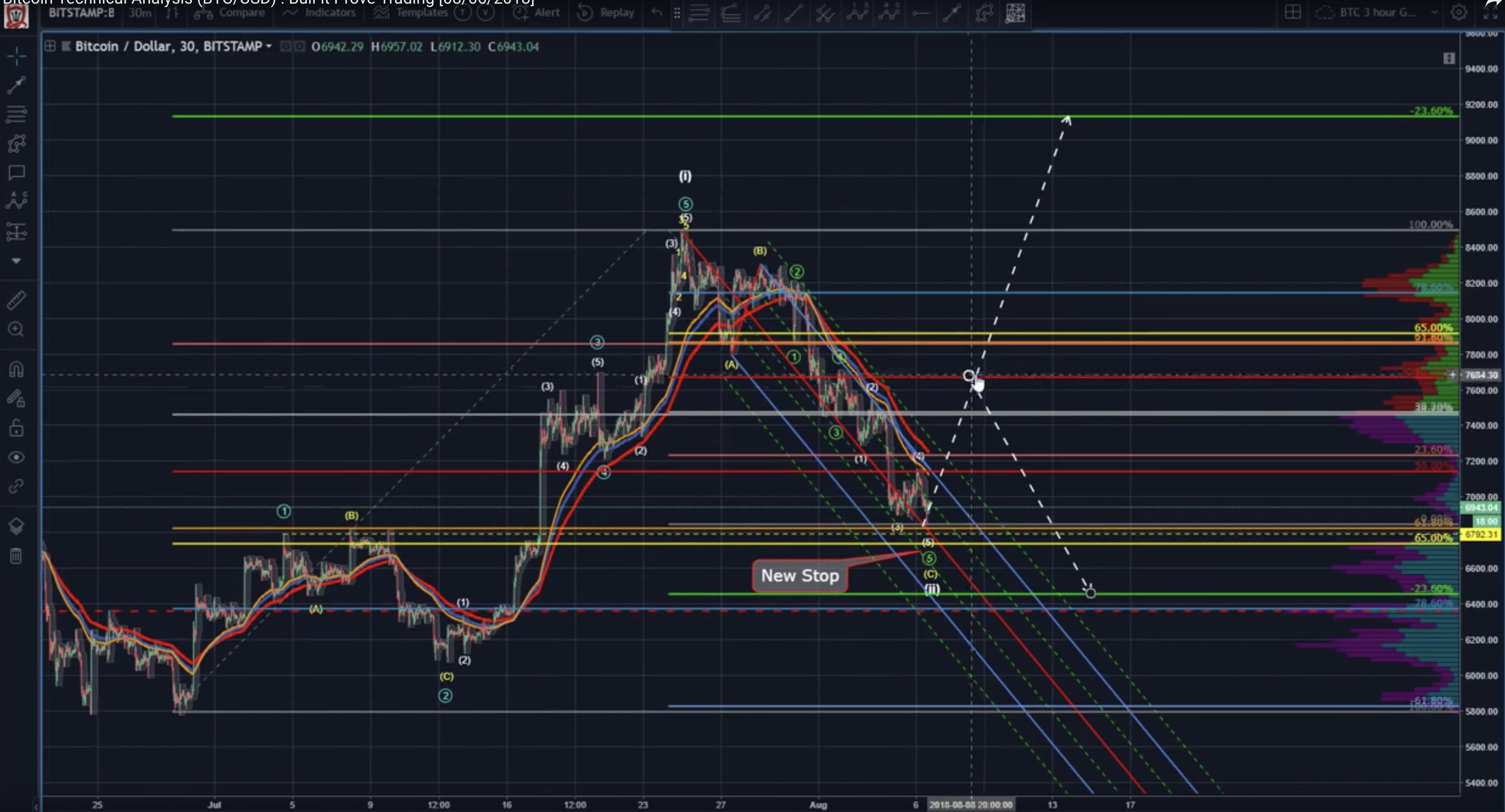Image resolution: width=1505 pixels, height=812 pixels.
Task: Select the Gann box grid tool
Action: 1015,13
